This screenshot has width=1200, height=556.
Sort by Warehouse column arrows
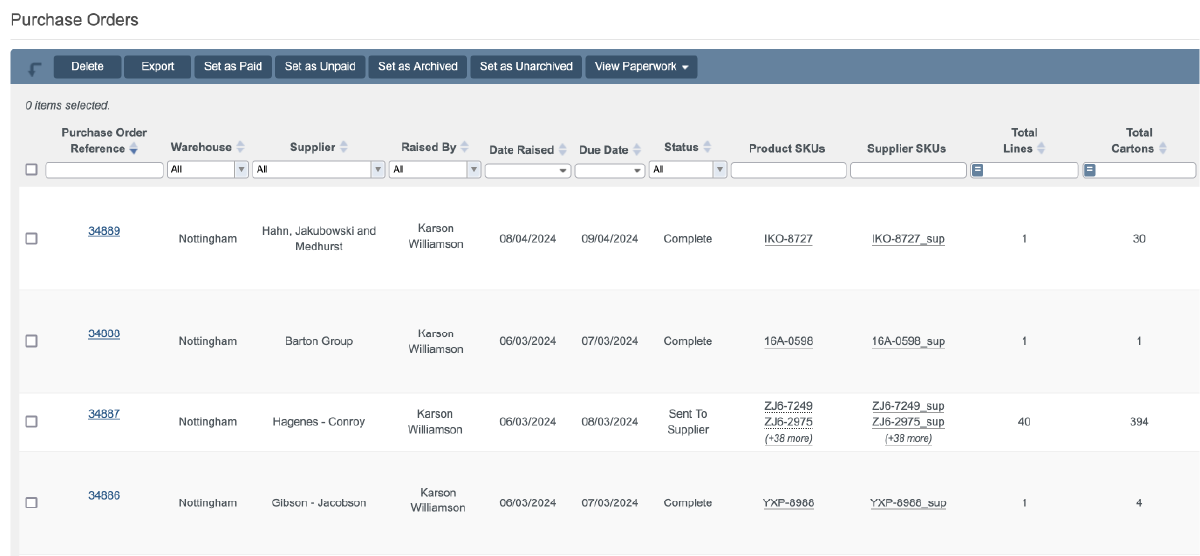click(x=241, y=147)
